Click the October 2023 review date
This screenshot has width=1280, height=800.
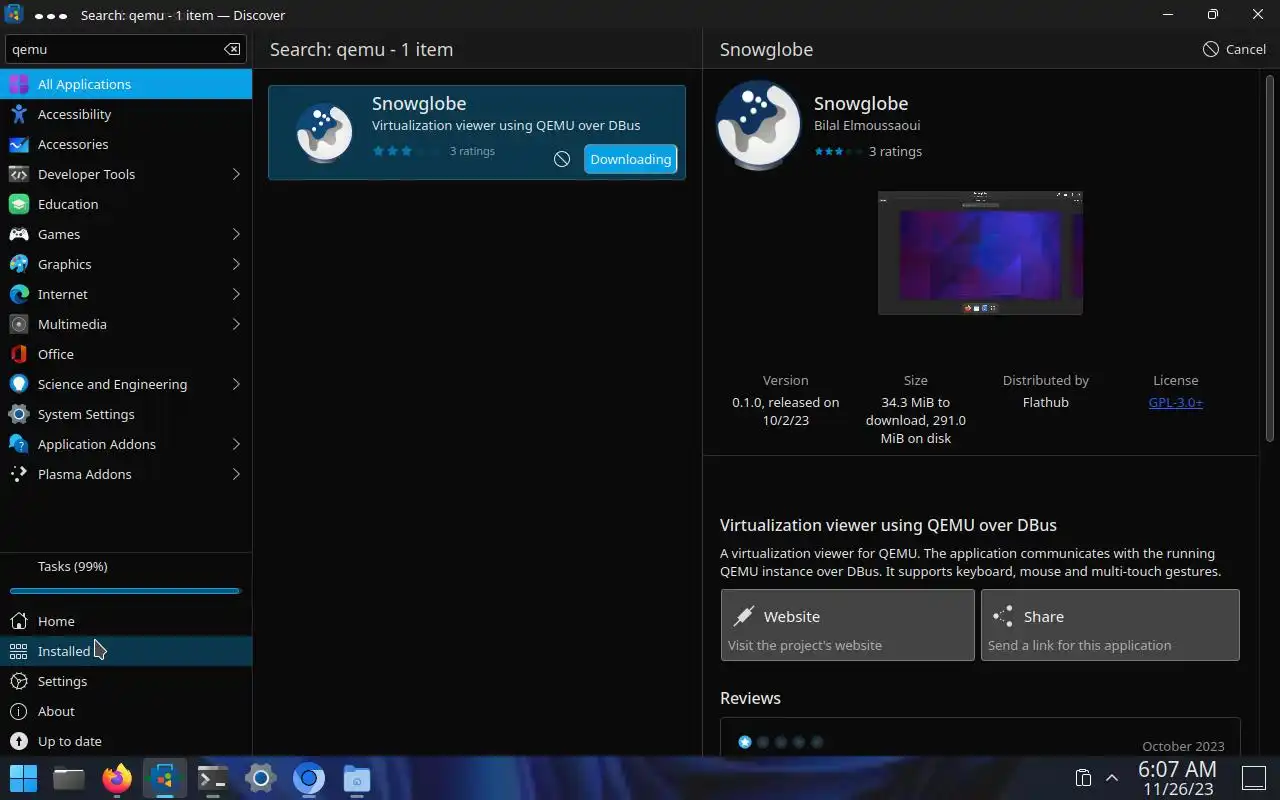click(x=1183, y=746)
